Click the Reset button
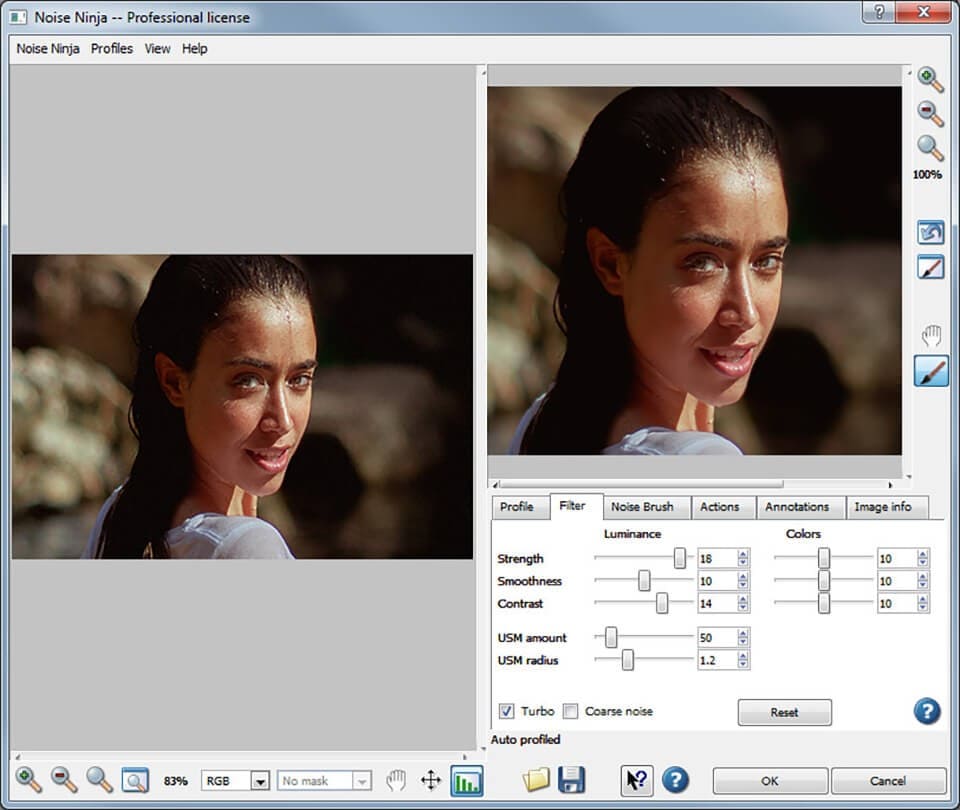 click(x=784, y=712)
